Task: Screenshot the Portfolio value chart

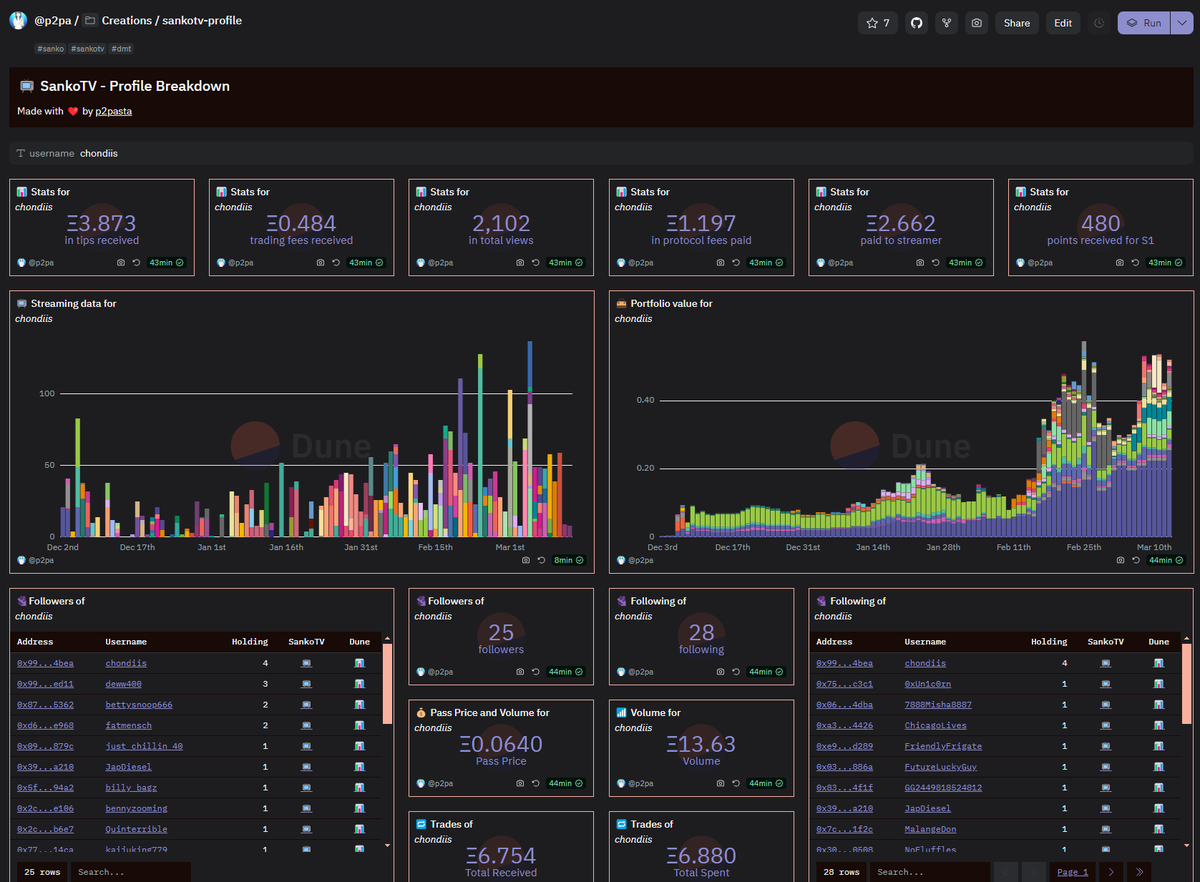Action: [1120, 560]
